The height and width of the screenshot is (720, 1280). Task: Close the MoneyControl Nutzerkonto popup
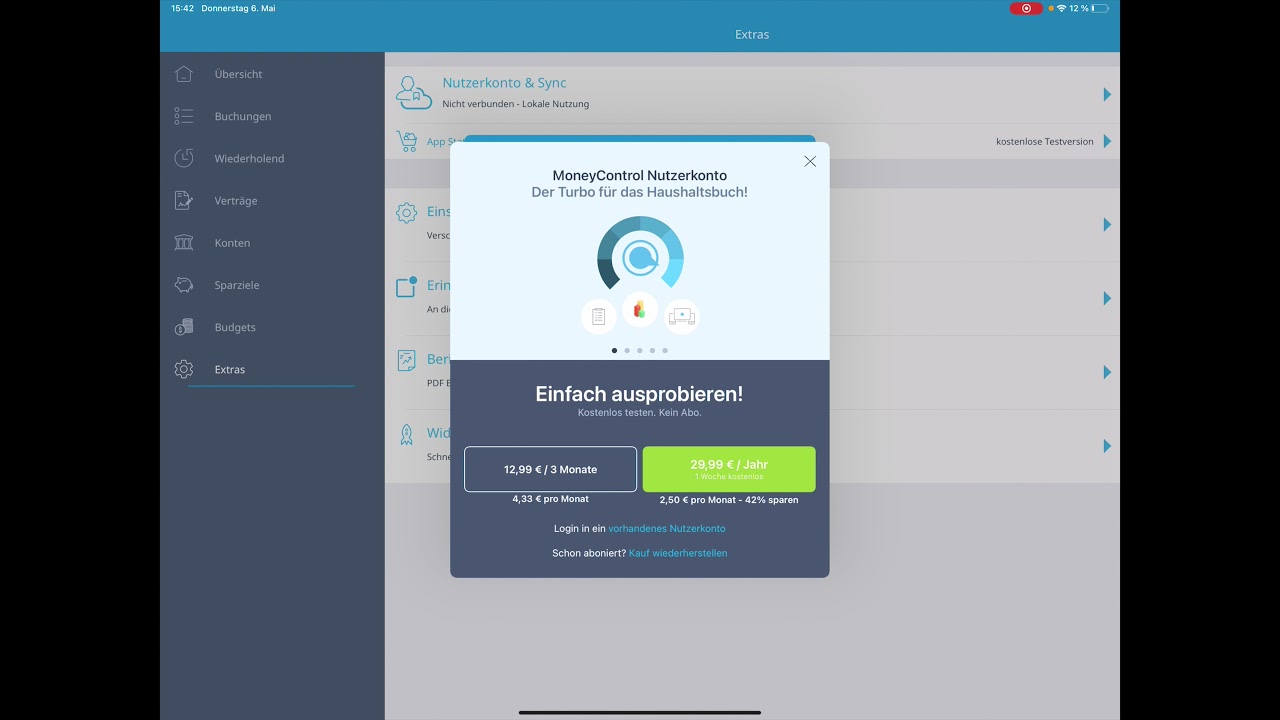[x=810, y=161]
